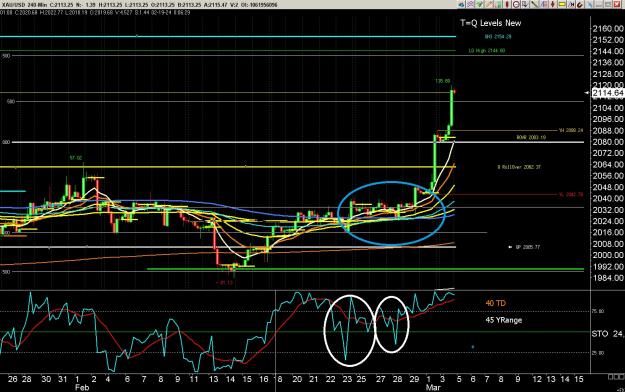
Task: Click the 1984.00 price axis label
Action: (x=608, y=278)
